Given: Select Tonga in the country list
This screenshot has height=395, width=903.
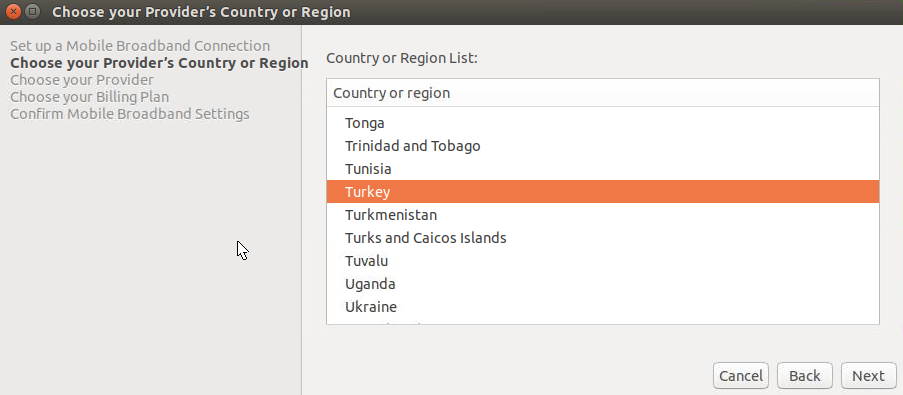Looking at the screenshot, I should (602, 123).
